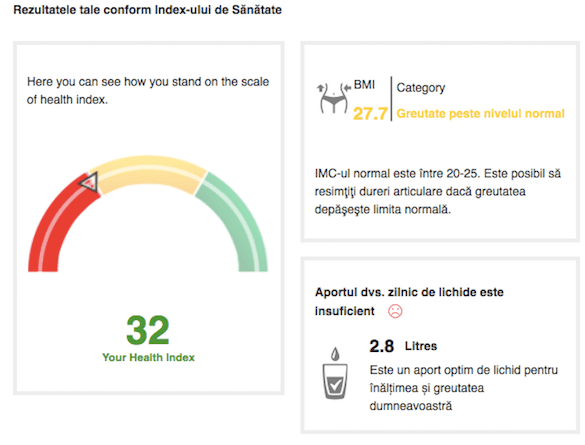Click the gauge triangle pointer marker

(x=89, y=182)
